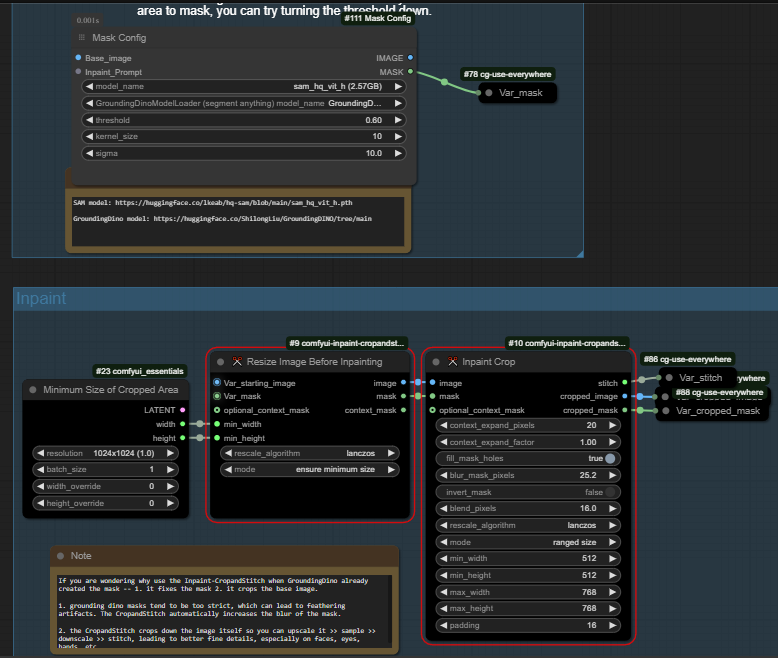Screen dimensions: 778x658
Task: Open the mode ranged size dropdown
Action: click(x=528, y=542)
